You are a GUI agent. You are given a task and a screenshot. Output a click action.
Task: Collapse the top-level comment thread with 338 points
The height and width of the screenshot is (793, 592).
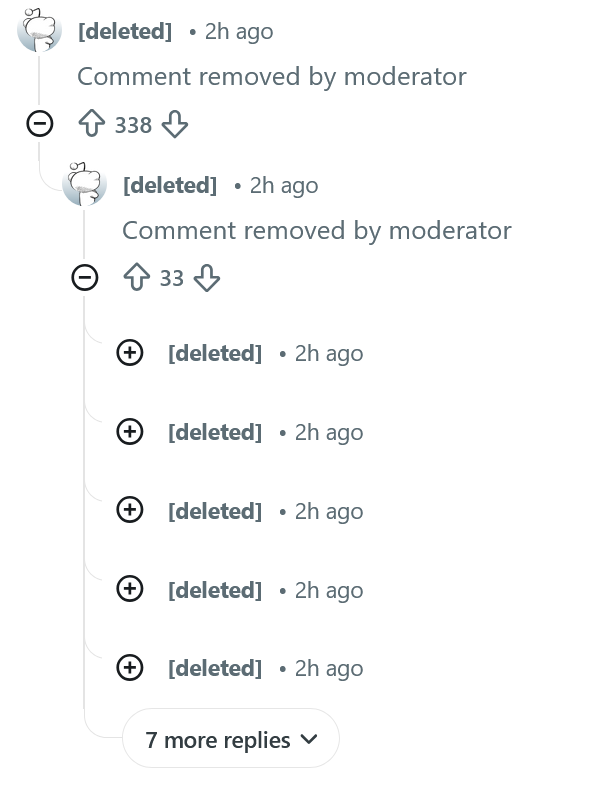tap(39, 124)
